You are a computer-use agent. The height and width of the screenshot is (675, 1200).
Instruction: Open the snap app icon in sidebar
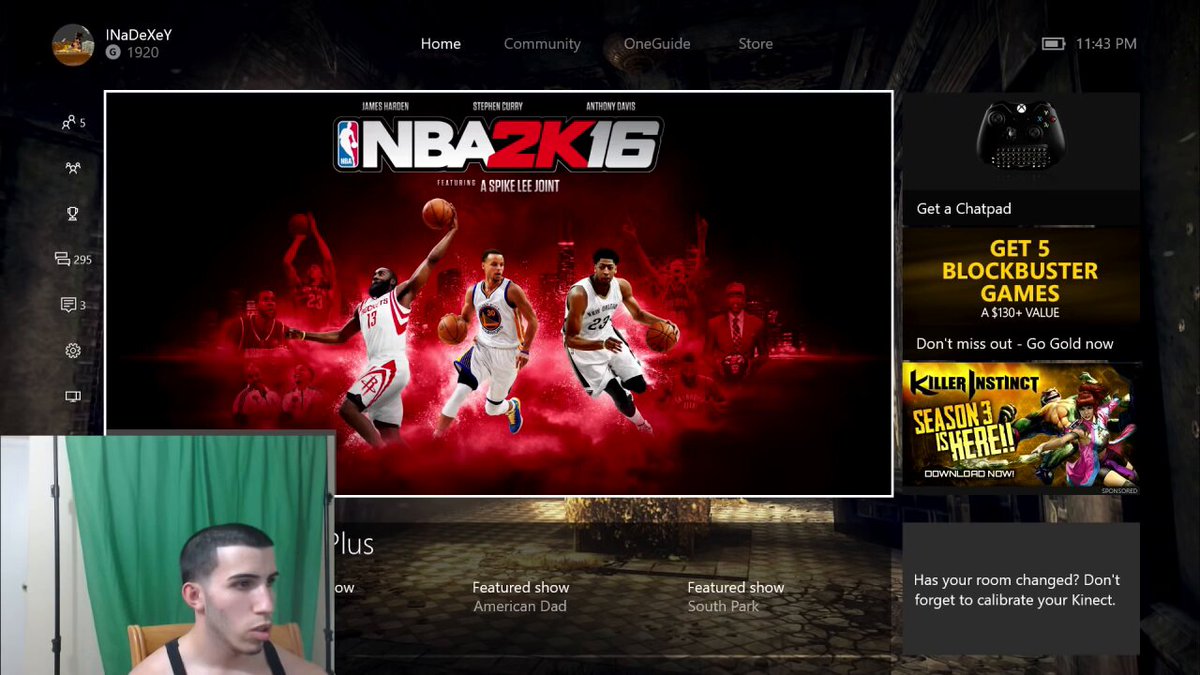pyautogui.click(x=73, y=396)
